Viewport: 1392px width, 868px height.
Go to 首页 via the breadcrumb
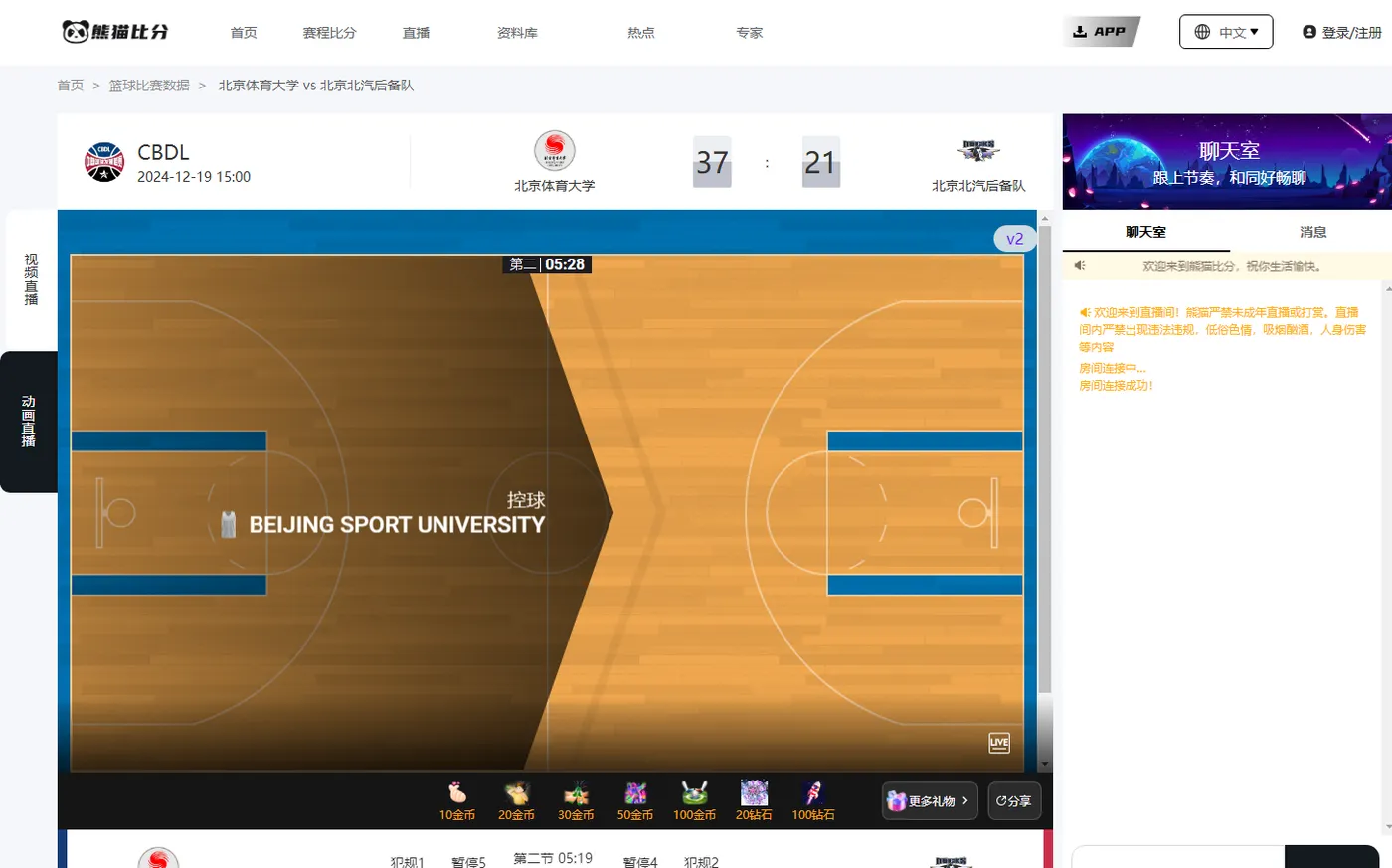click(x=71, y=86)
